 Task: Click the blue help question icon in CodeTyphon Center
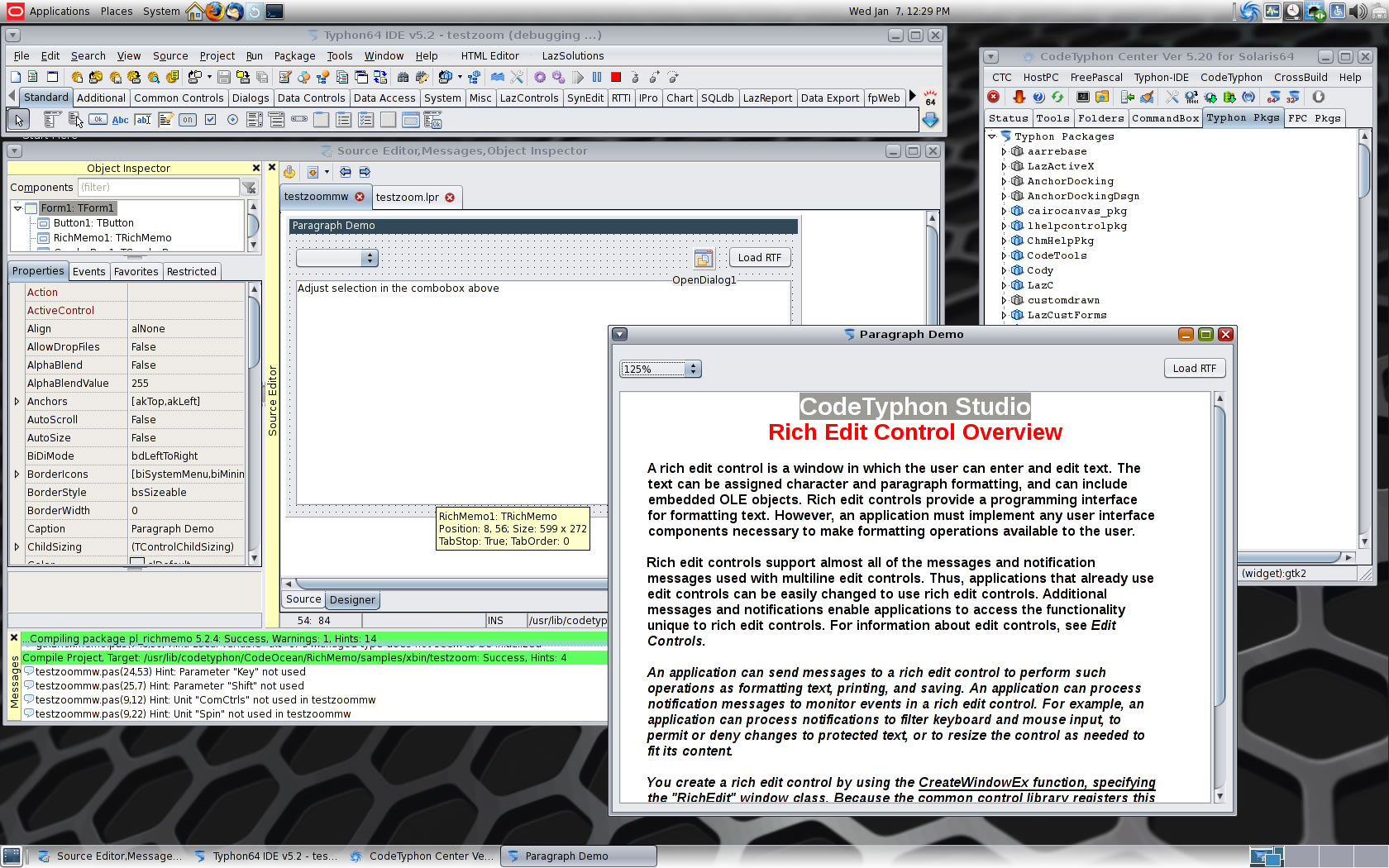[x=1038, y=97]
